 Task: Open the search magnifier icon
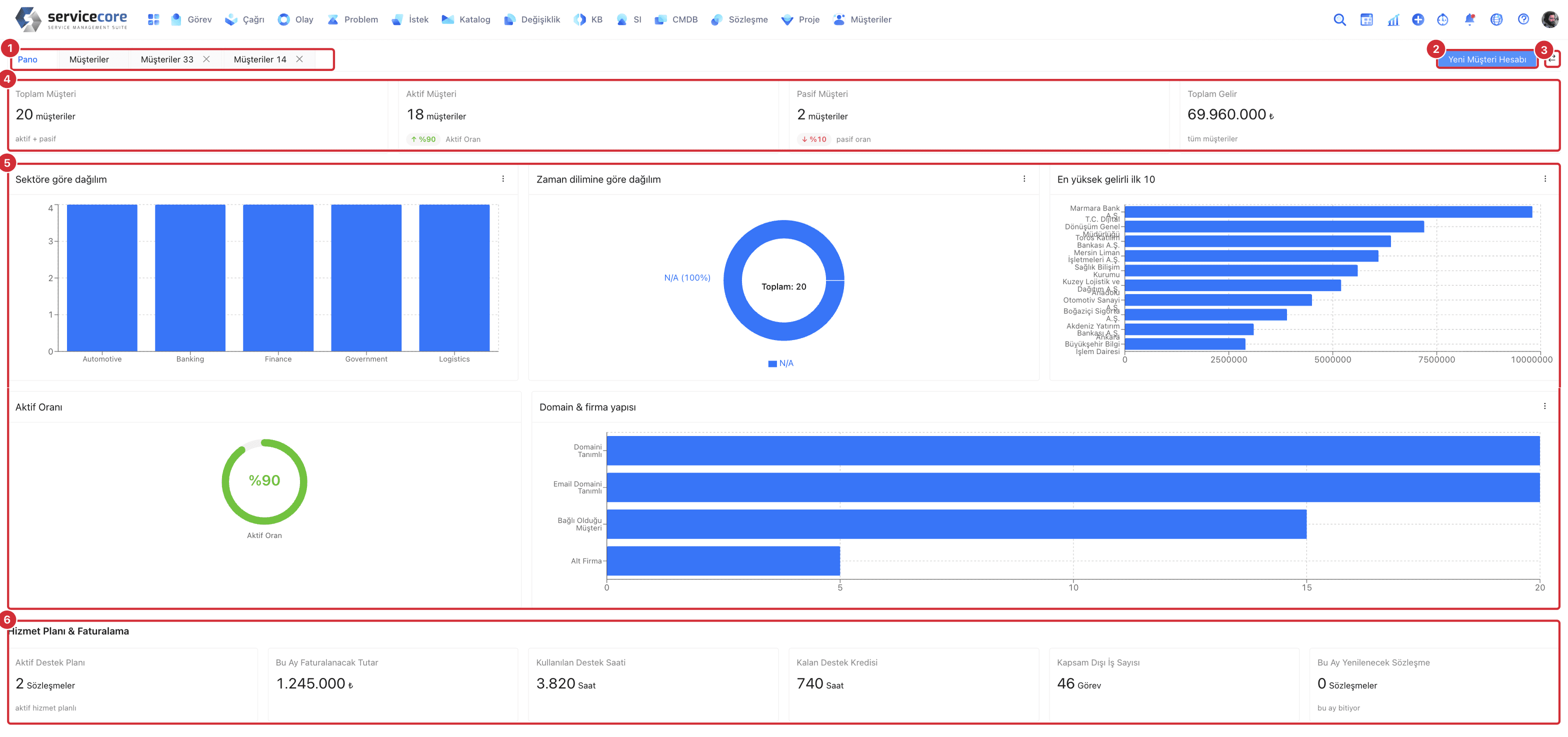click(x=1339, y=19)
